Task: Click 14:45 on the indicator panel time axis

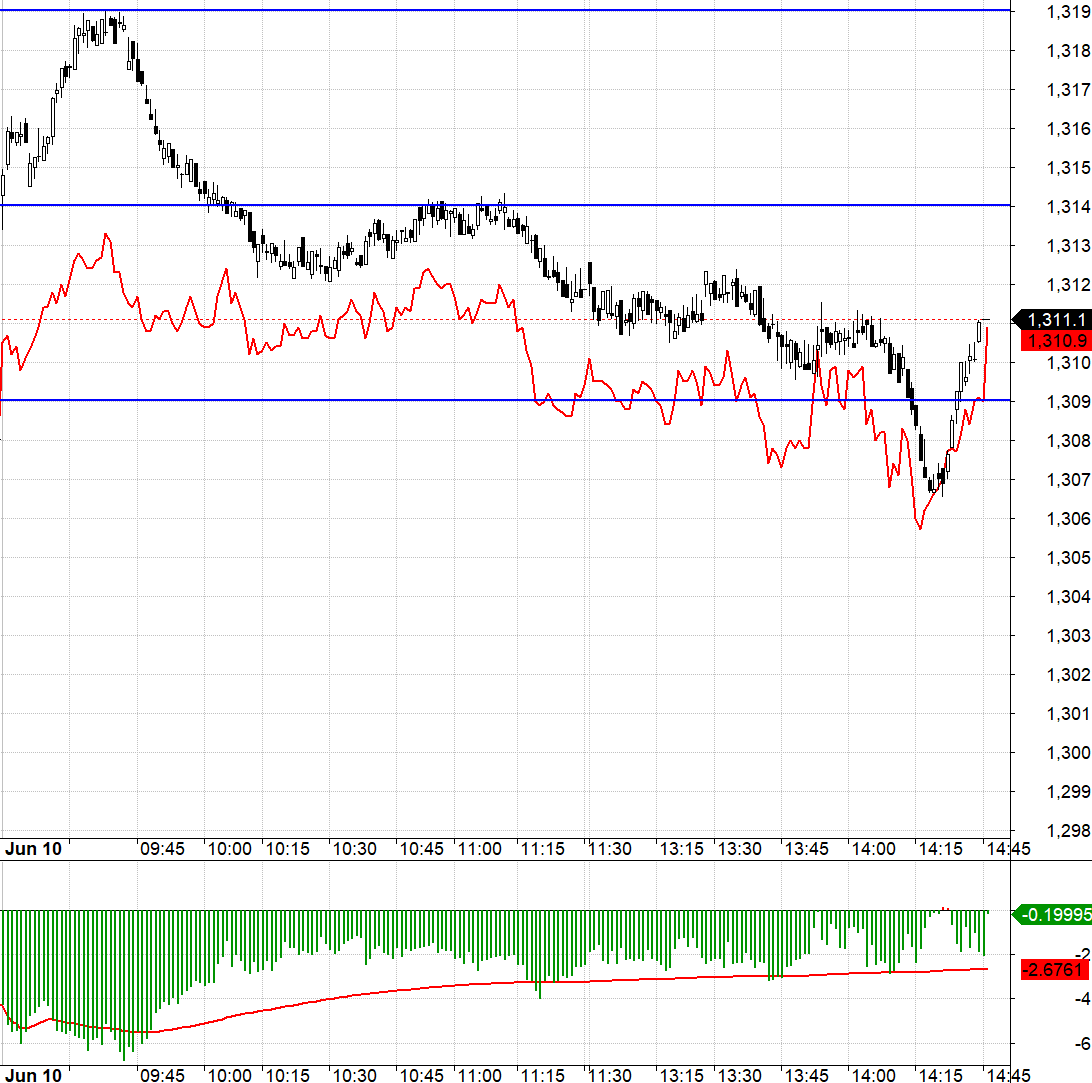Action: (1008, 1075)
